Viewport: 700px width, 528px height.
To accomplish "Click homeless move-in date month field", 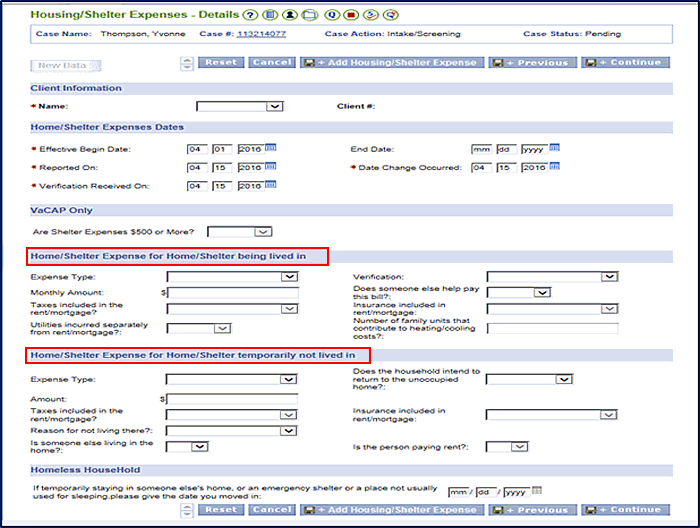I will tap(458, 492).
